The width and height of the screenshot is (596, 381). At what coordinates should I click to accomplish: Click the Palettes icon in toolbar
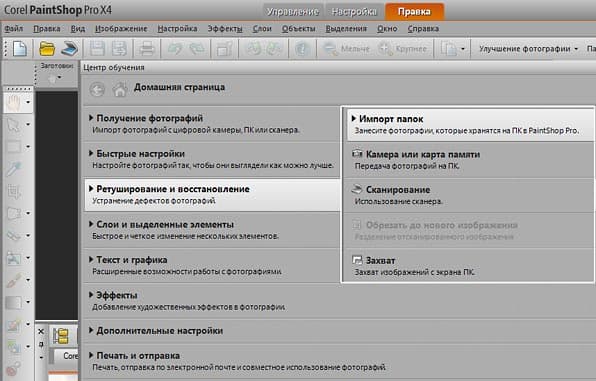point(449,49)
